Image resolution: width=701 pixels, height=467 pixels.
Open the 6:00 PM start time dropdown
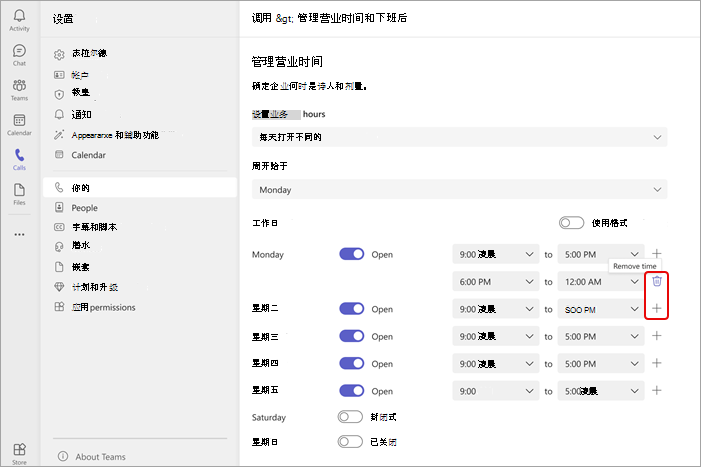click(496, 282)
